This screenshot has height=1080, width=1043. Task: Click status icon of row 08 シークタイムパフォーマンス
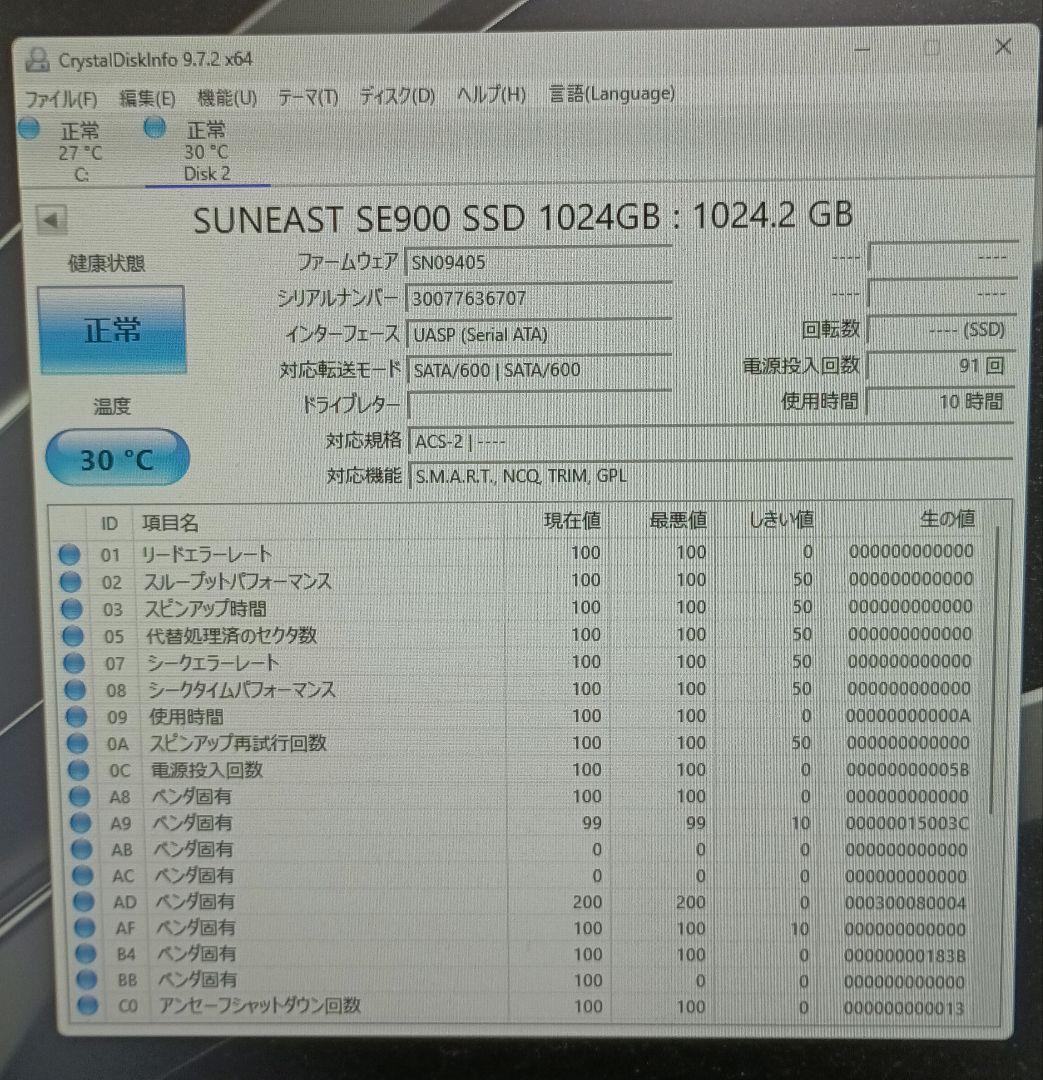[75, 690]
